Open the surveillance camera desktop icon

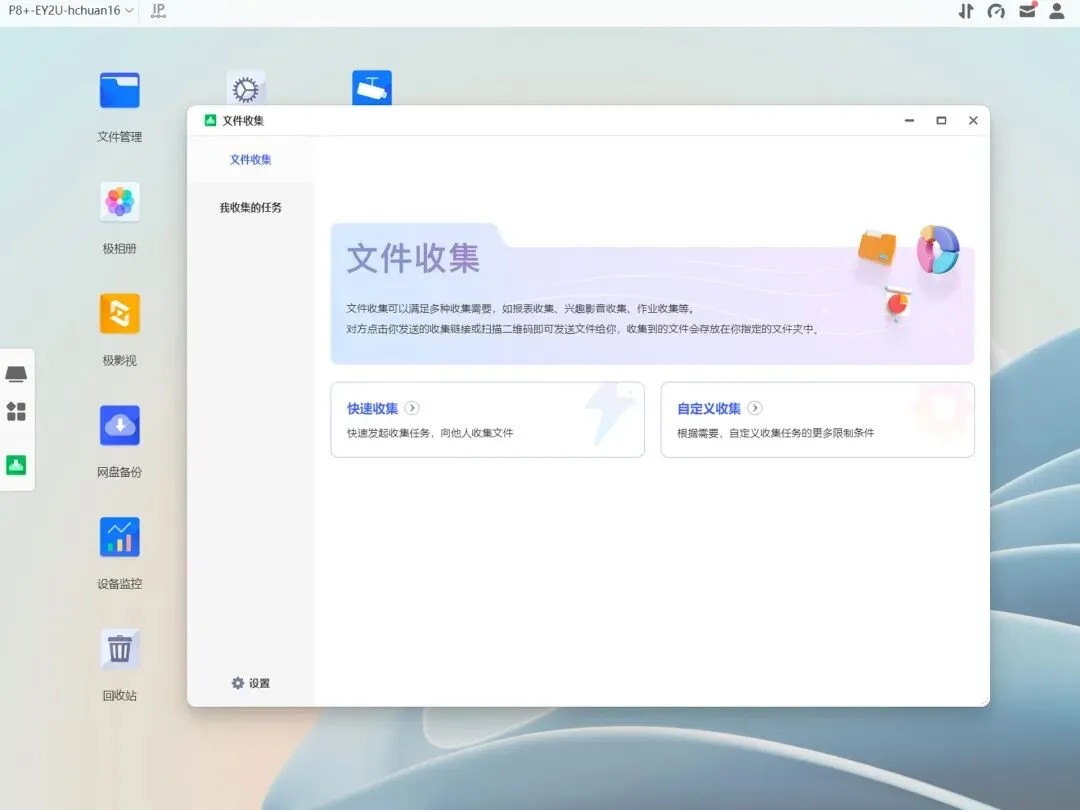[372, 88]
